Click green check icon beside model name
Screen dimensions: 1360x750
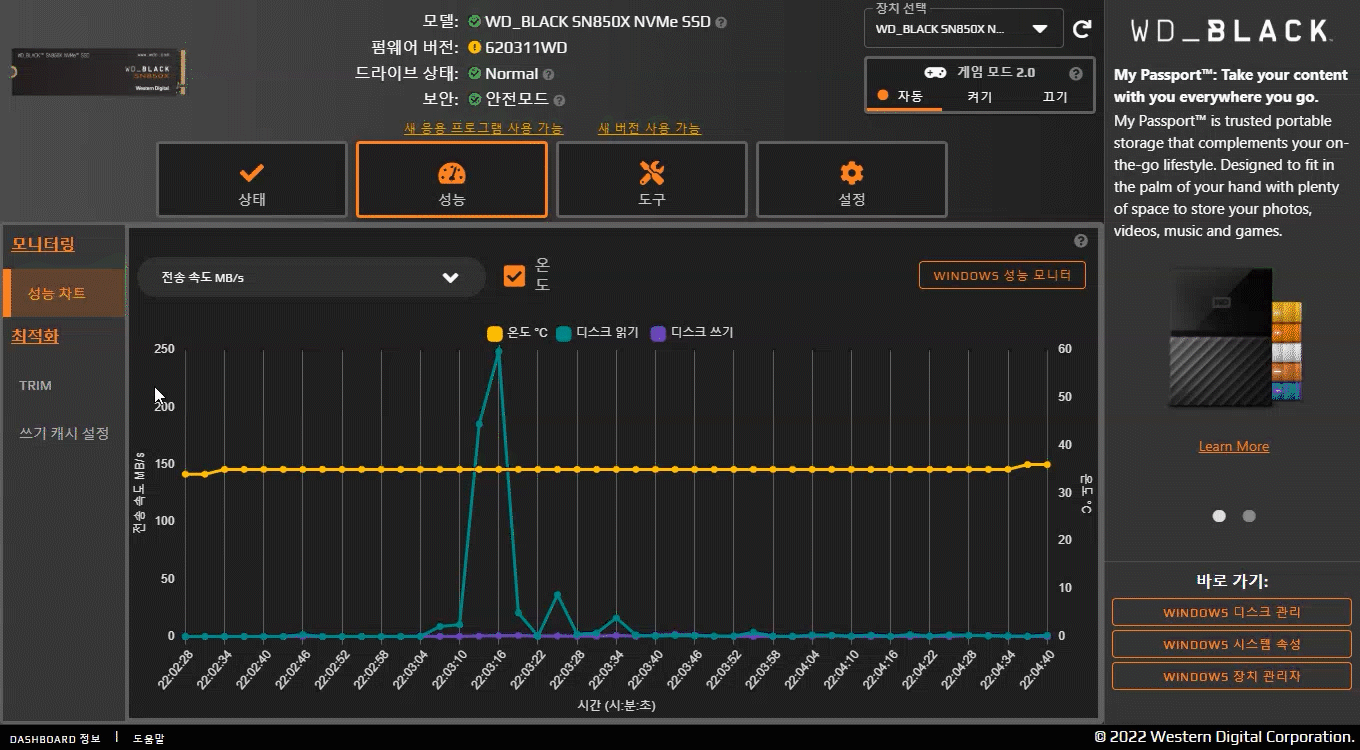point(475,21)
